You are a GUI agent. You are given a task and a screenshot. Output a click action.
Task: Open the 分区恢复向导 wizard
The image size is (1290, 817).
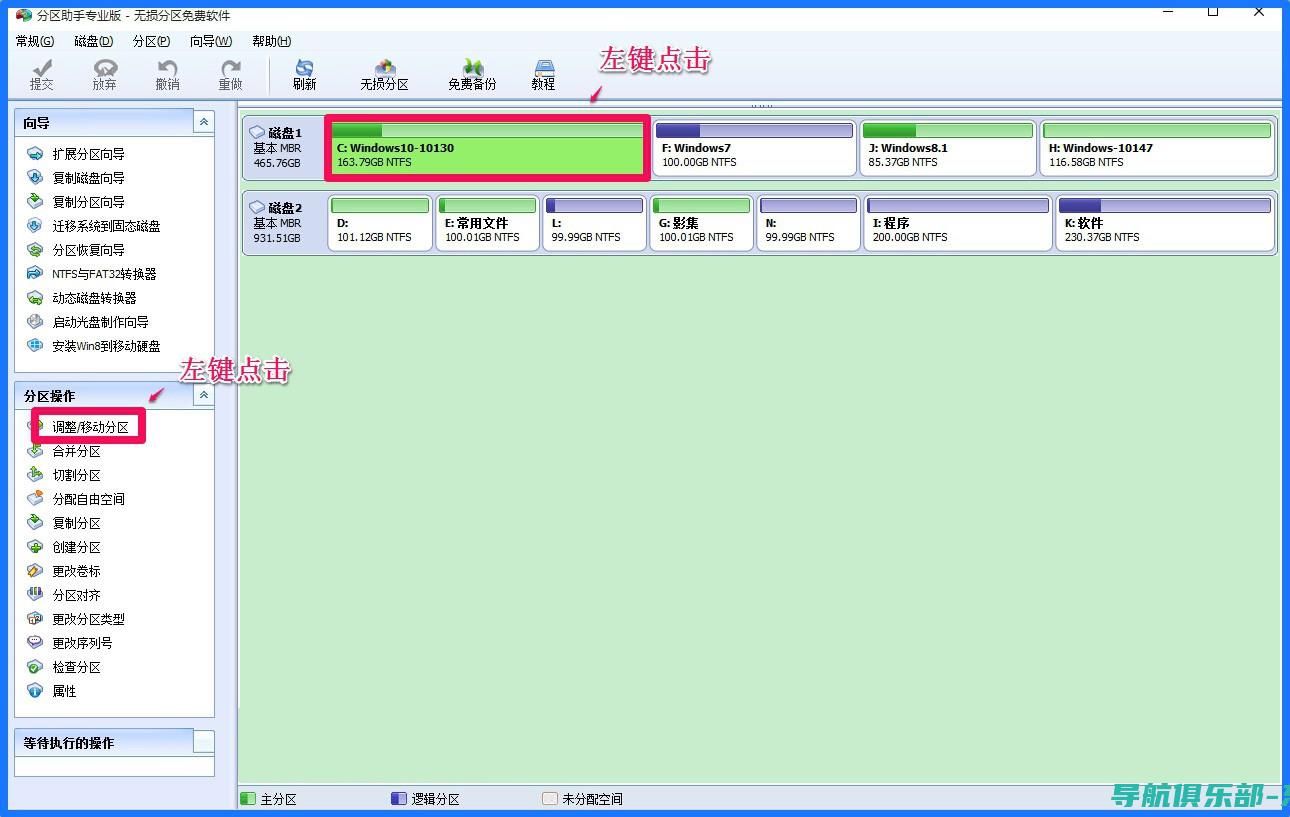pyautogui.click(x=76, y=250)
